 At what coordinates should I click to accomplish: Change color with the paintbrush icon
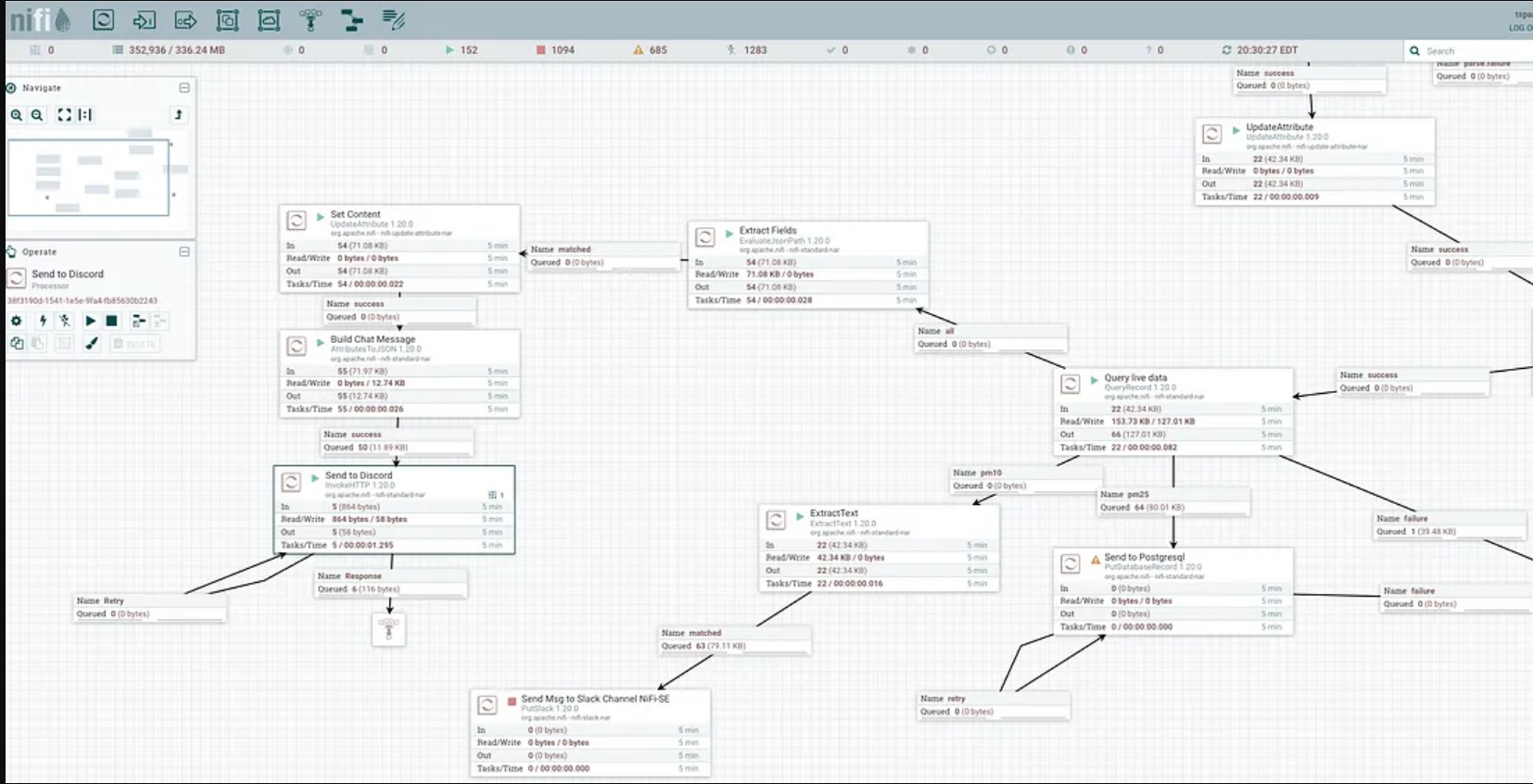point(91,344)
